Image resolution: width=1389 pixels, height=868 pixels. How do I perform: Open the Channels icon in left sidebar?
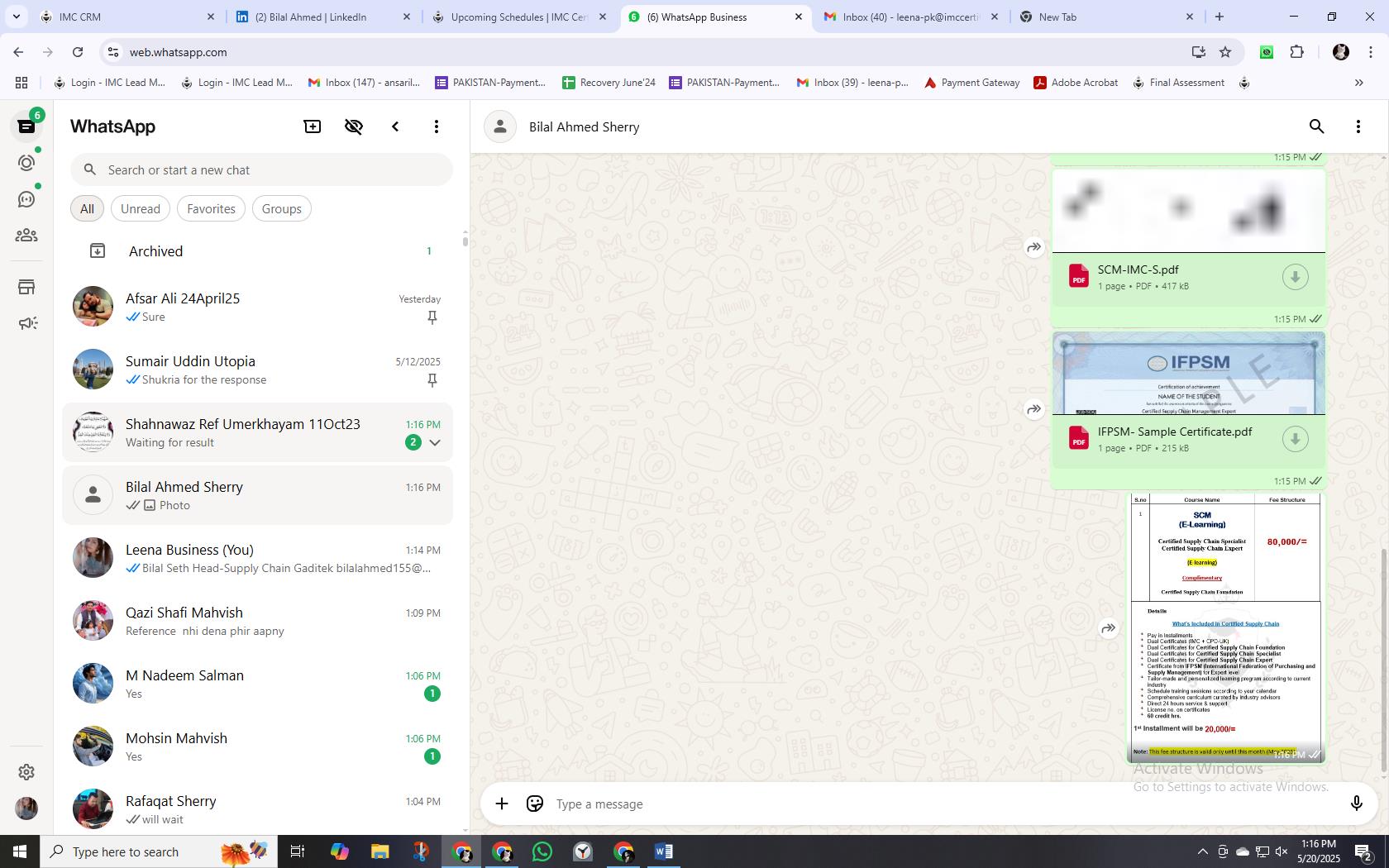click(x=26, y=199)
